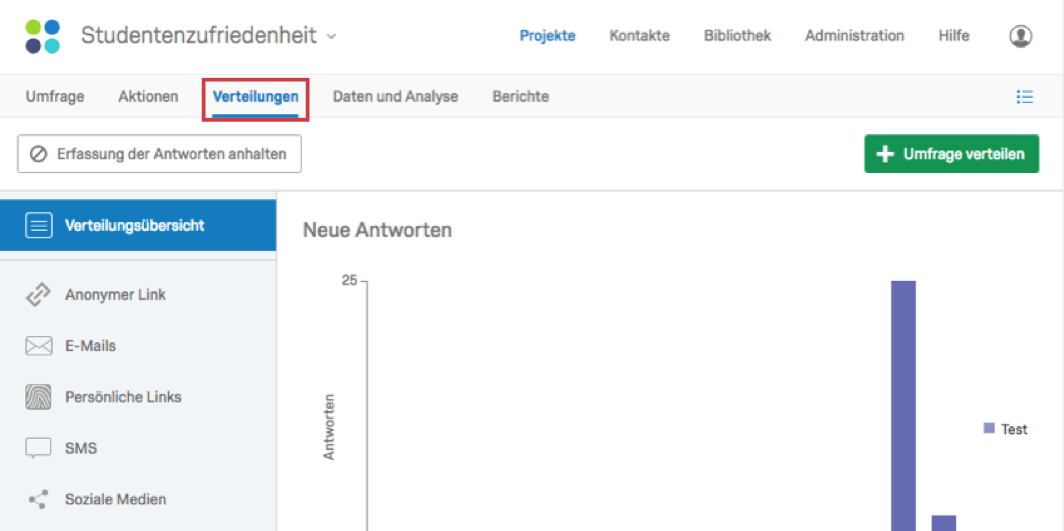The height and width of the screenshot is (531, 1064).
Task: Click the green Umfrage verteilen button
Action: pyautogui.click(x=951, y=154)
